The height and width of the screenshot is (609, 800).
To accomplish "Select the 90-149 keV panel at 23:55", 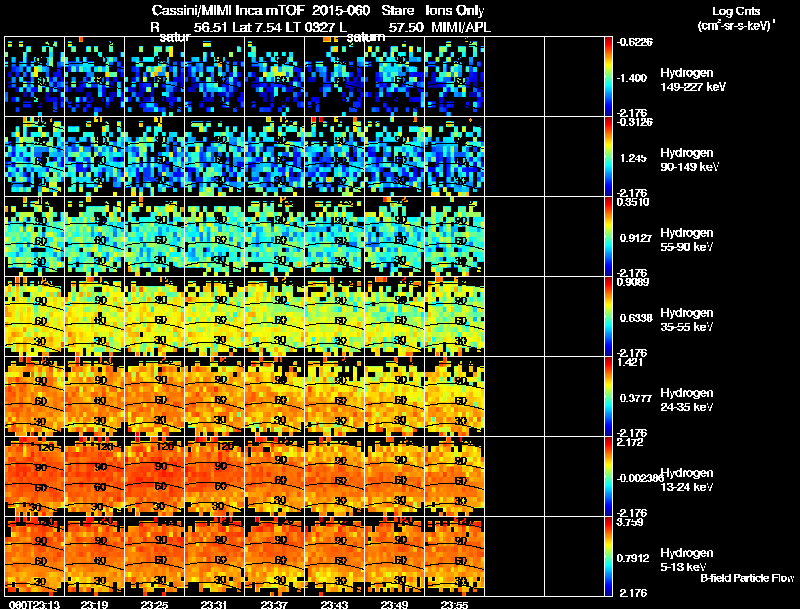I will 455,157.
